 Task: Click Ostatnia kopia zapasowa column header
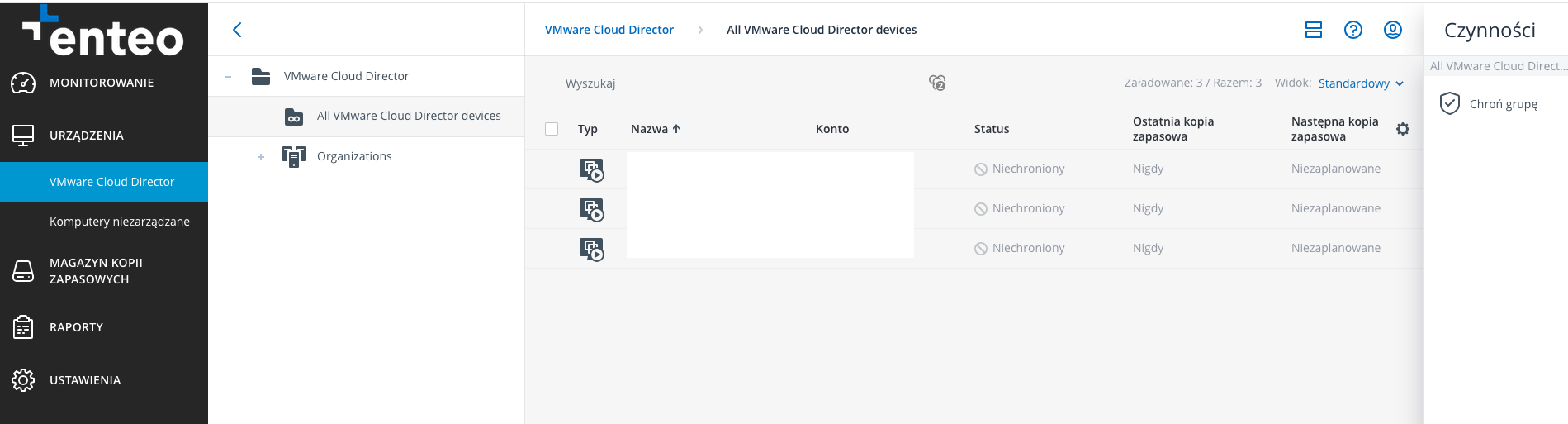pyautogui.click(x=1173, y=129)
